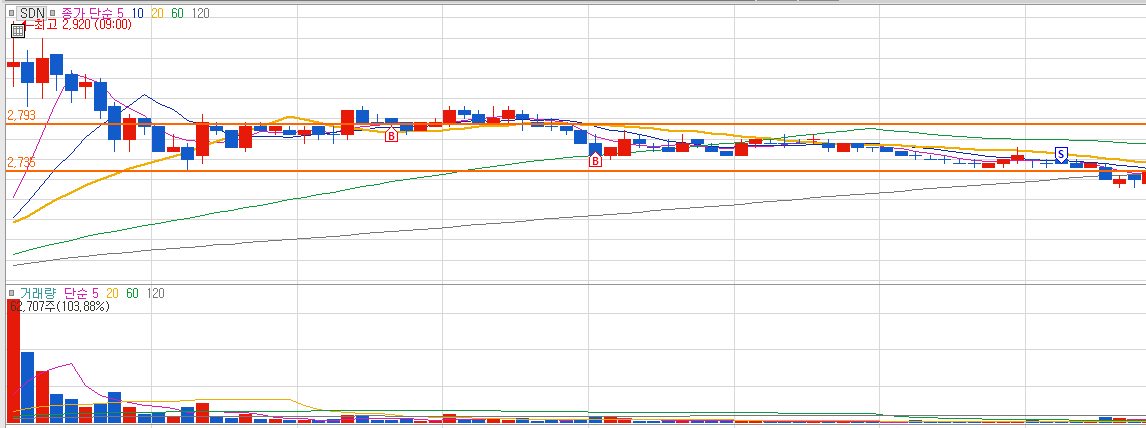
Task: Click the gray square beside 거래량
Action: point(11,293)
